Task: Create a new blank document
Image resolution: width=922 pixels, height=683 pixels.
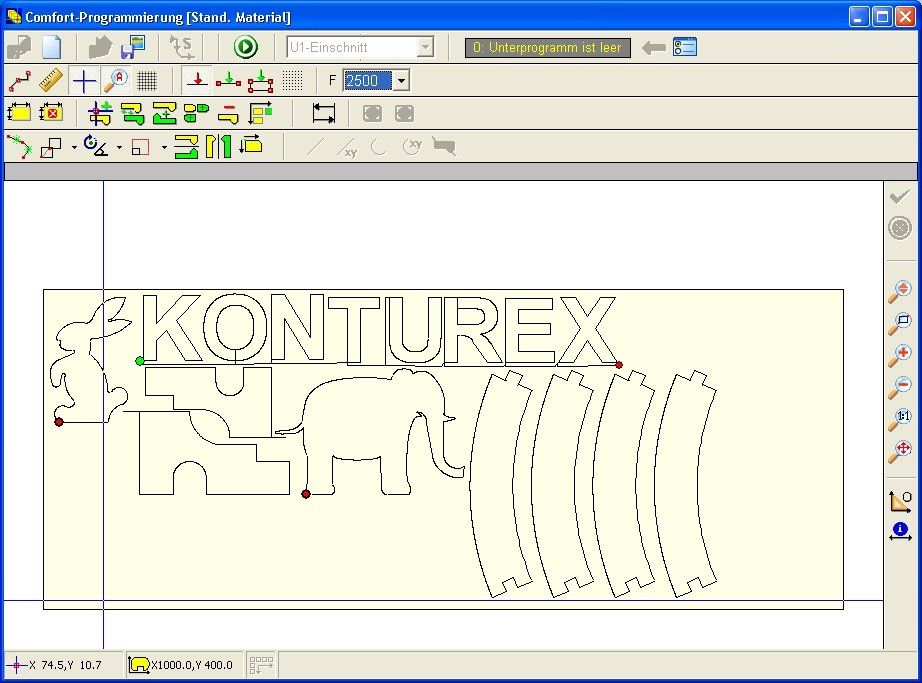Action: 51,47
